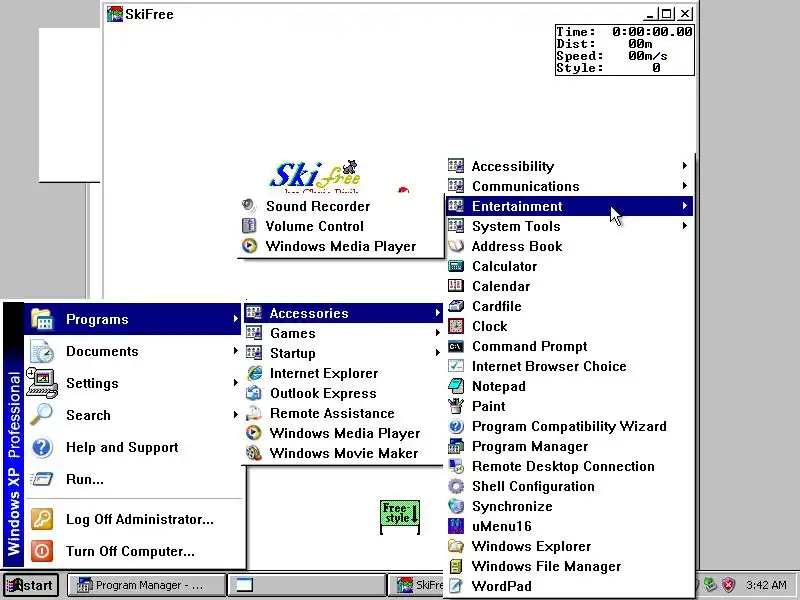Screen dimensions: 800x600
Task: Choose Run... from the Start menu
Action: pos(133,480)
